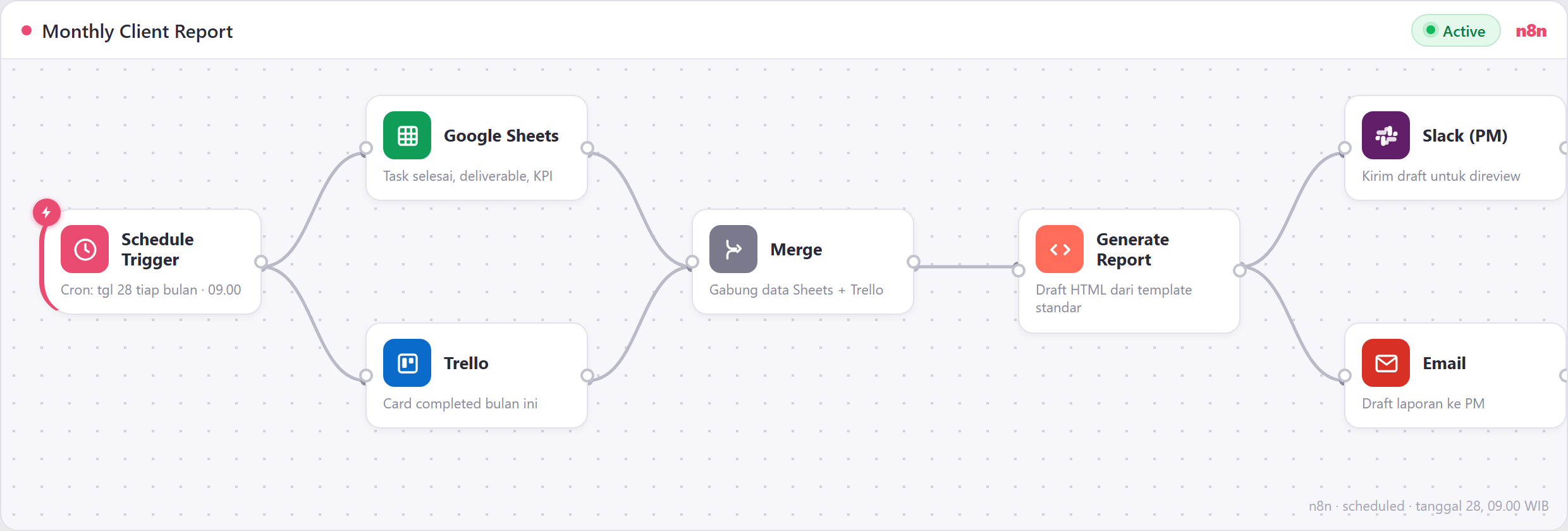
Task: Select the Trello node icon
Action: tap(407, 363)
